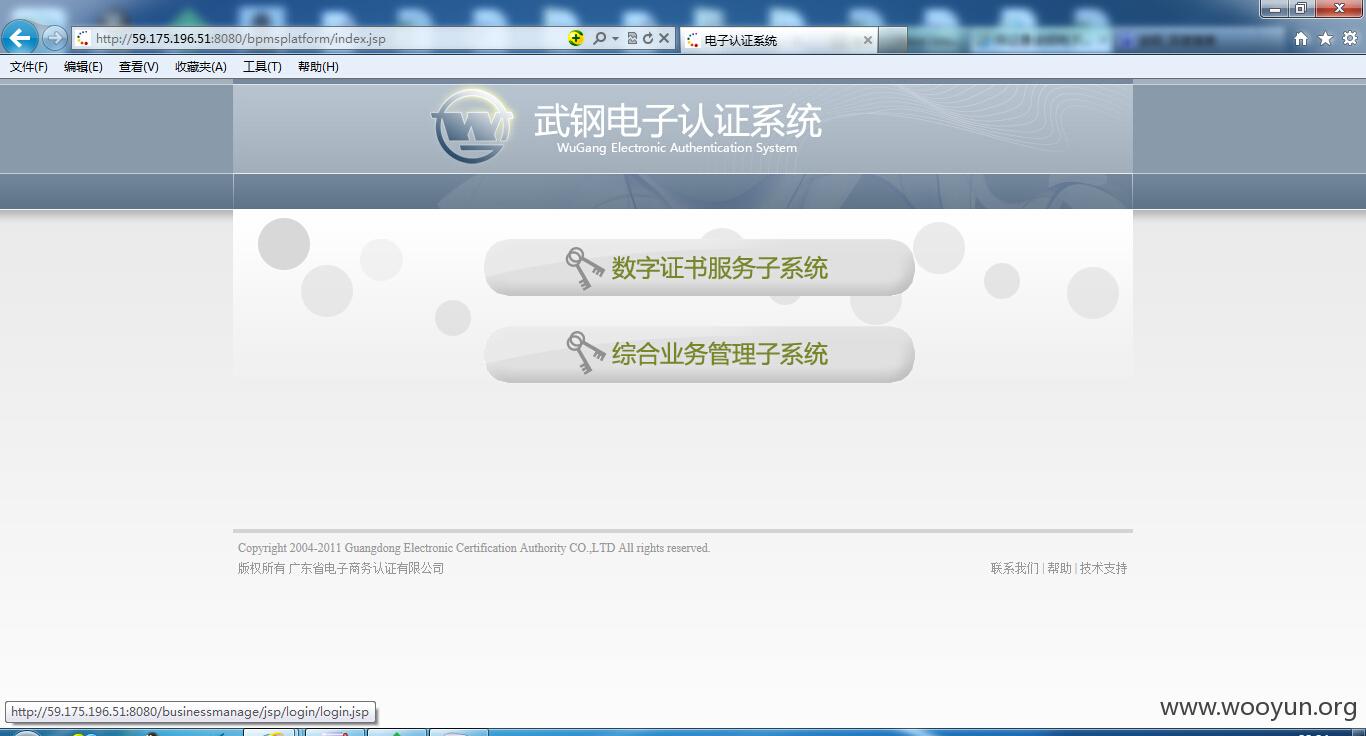Open the browser Tools gear icon

(1349, 38)
